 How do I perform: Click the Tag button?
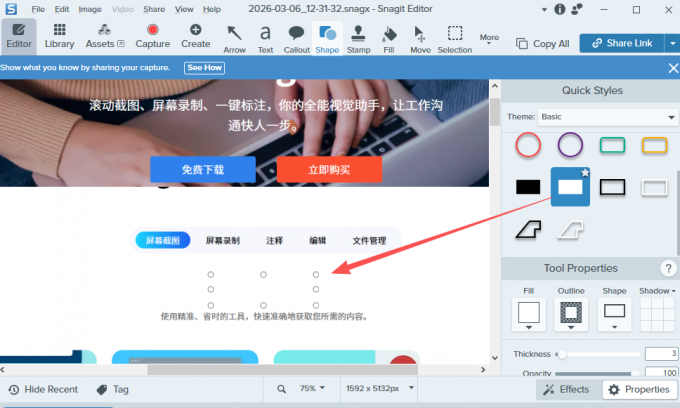tap(113, 389)
